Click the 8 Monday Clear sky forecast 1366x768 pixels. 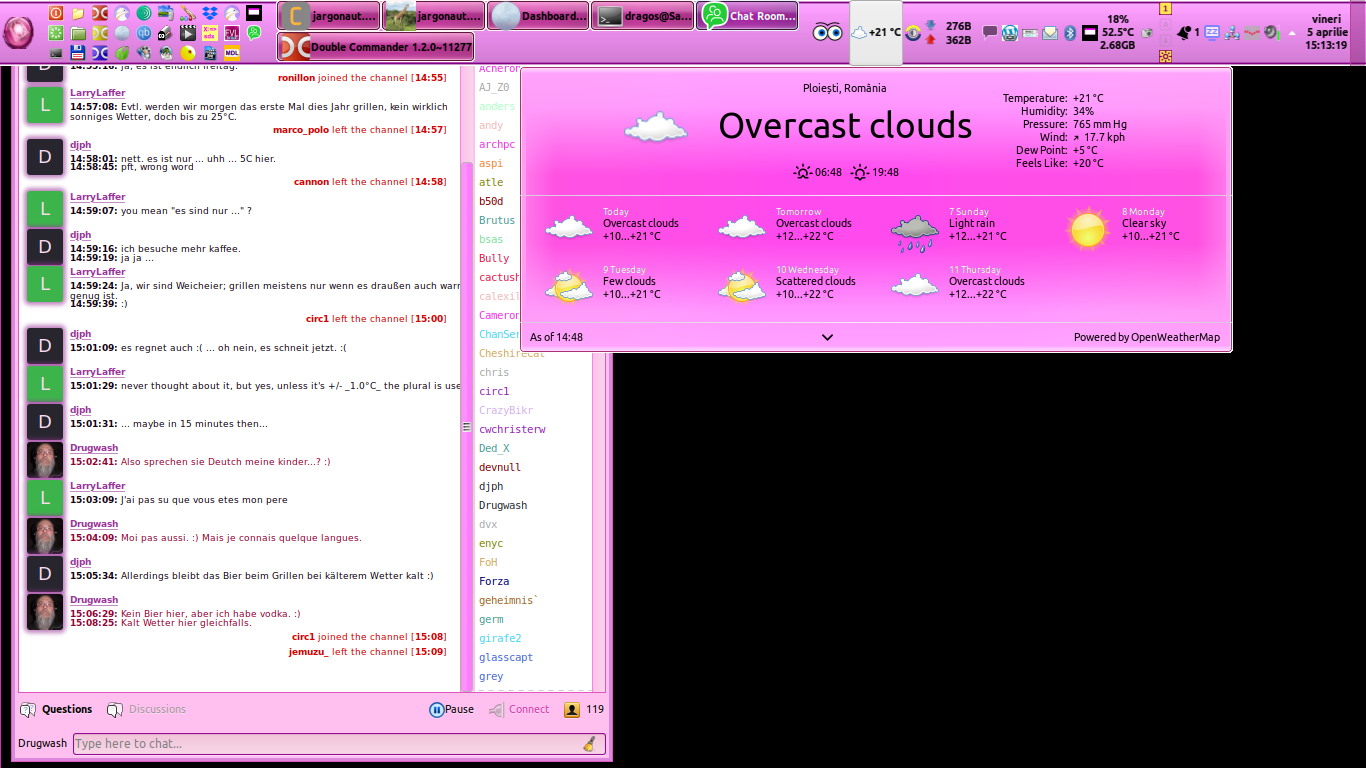[1124, 229]
